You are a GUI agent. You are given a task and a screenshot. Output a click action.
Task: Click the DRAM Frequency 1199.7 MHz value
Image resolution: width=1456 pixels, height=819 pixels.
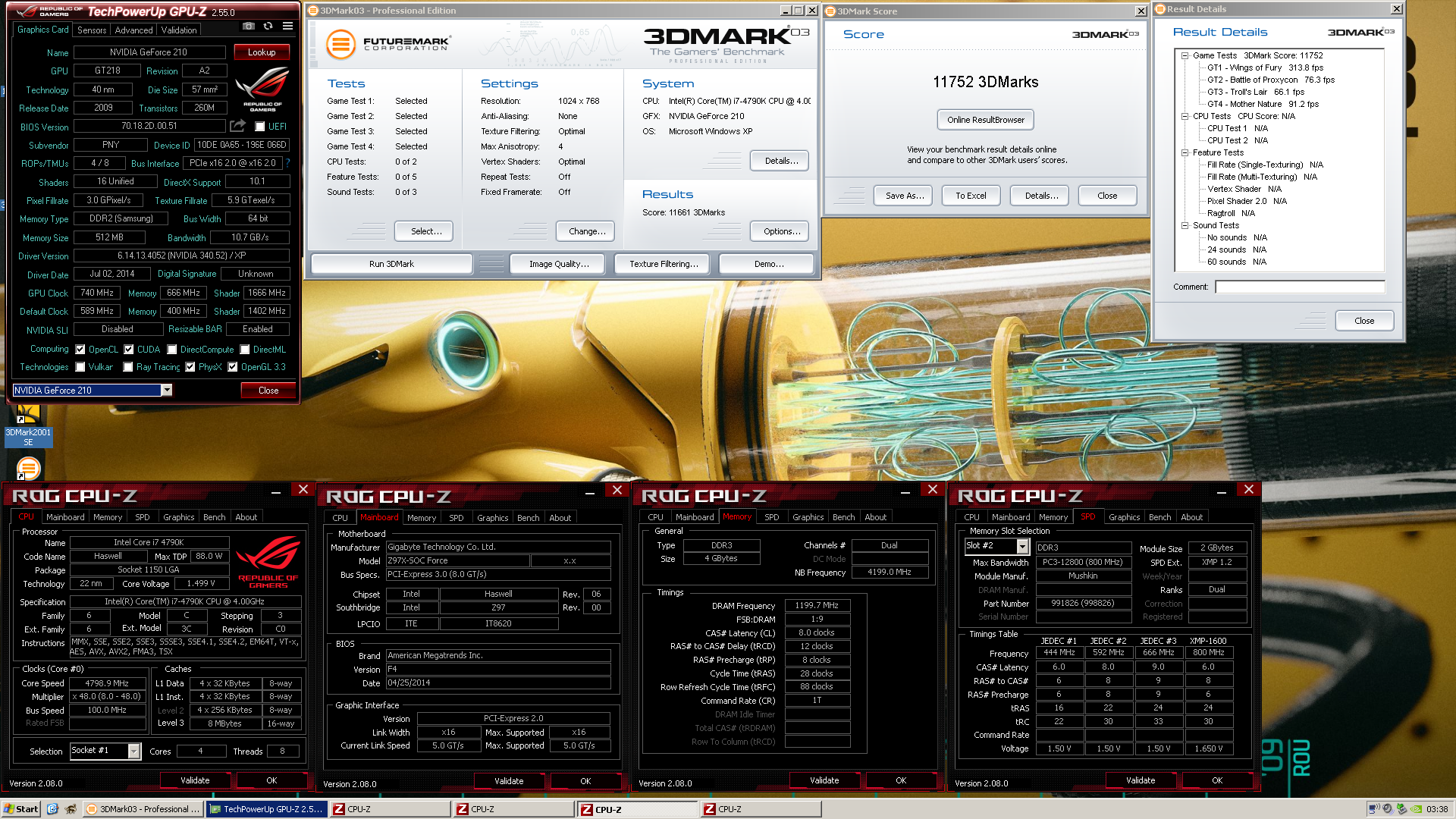(817, 606)
